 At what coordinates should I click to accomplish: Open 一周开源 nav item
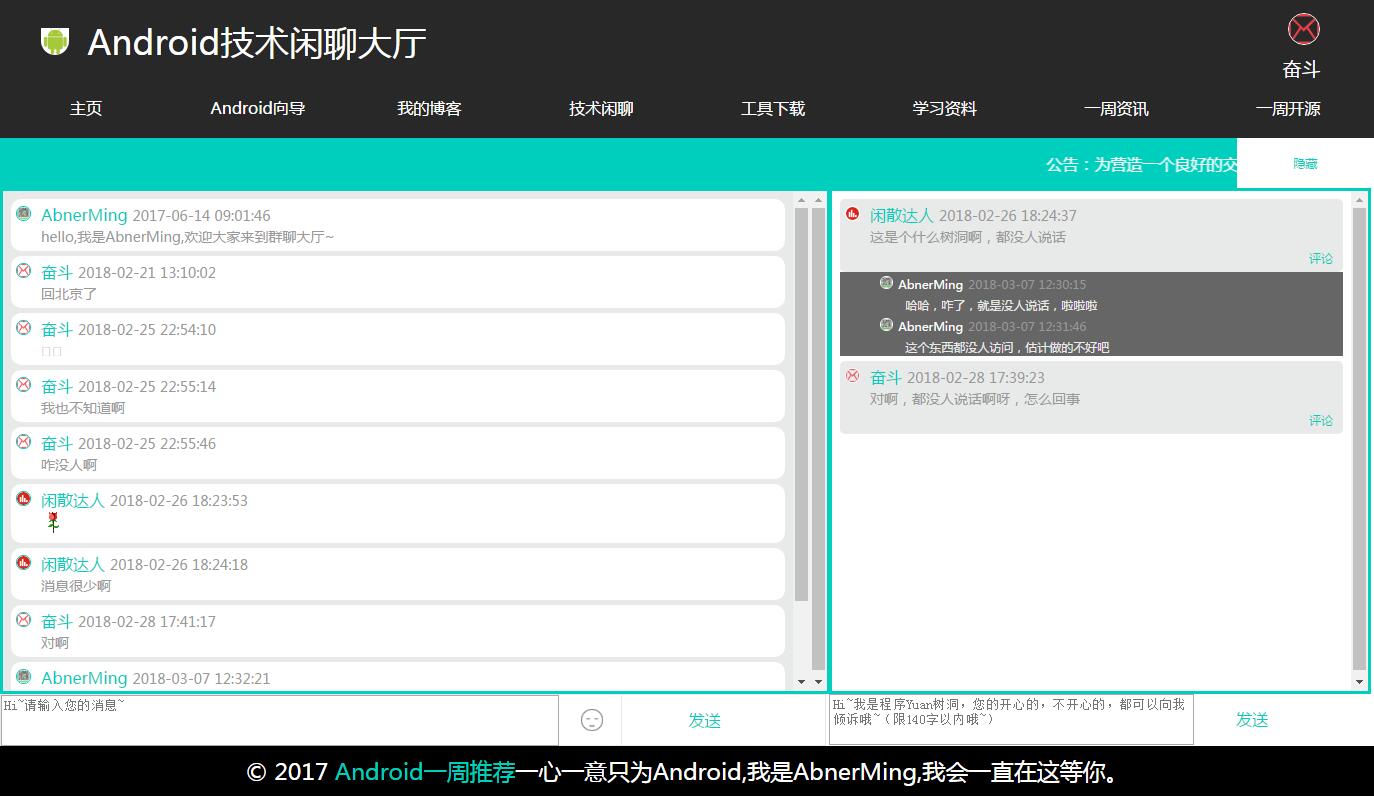point(1288,109)
